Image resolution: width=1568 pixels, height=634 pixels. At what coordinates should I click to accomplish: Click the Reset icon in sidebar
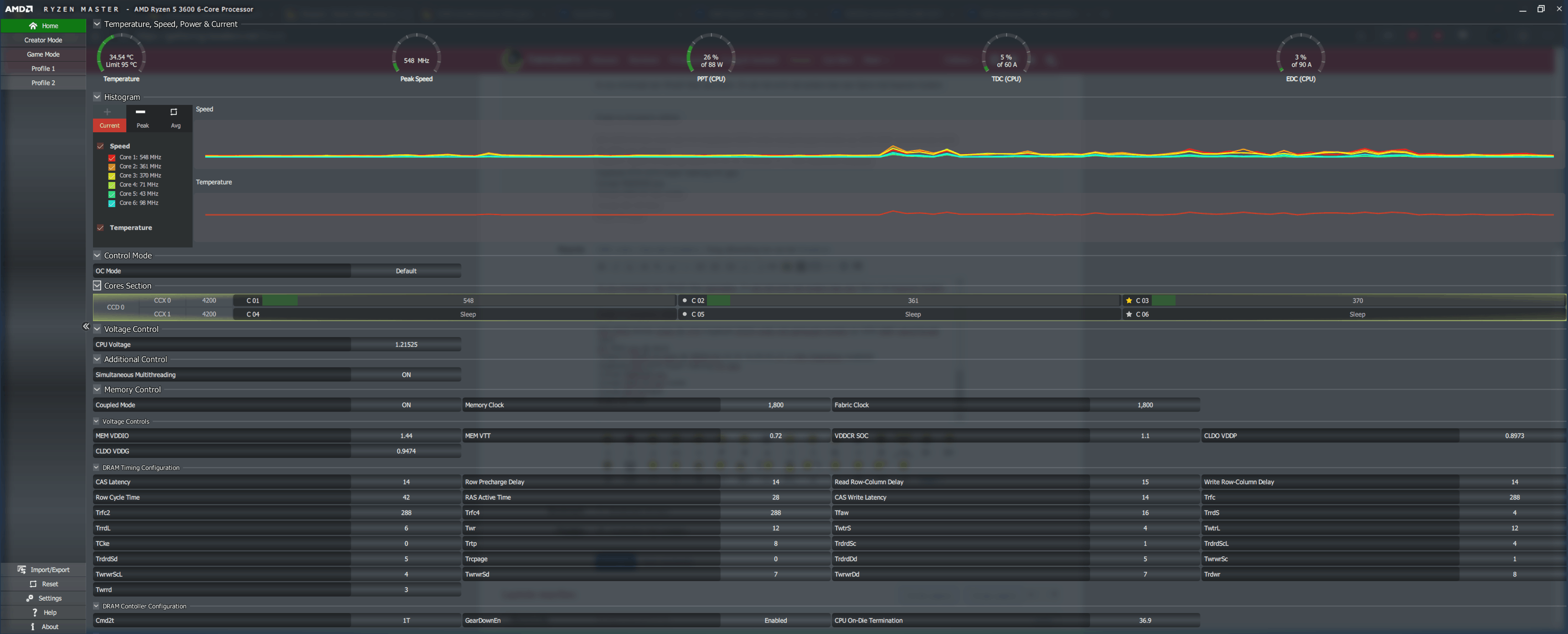[33, 583]
